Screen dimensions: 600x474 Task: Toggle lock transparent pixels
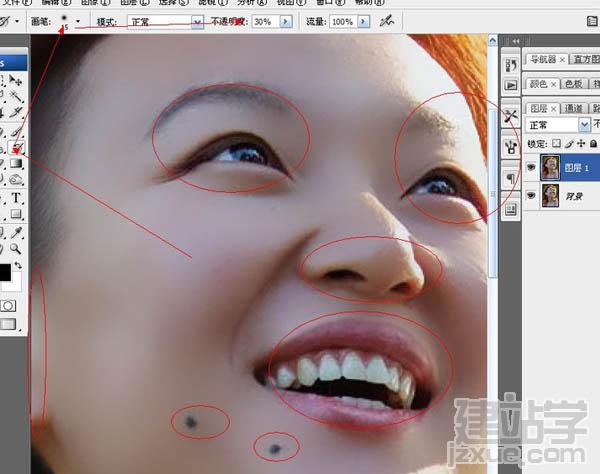tap(556, 143)
